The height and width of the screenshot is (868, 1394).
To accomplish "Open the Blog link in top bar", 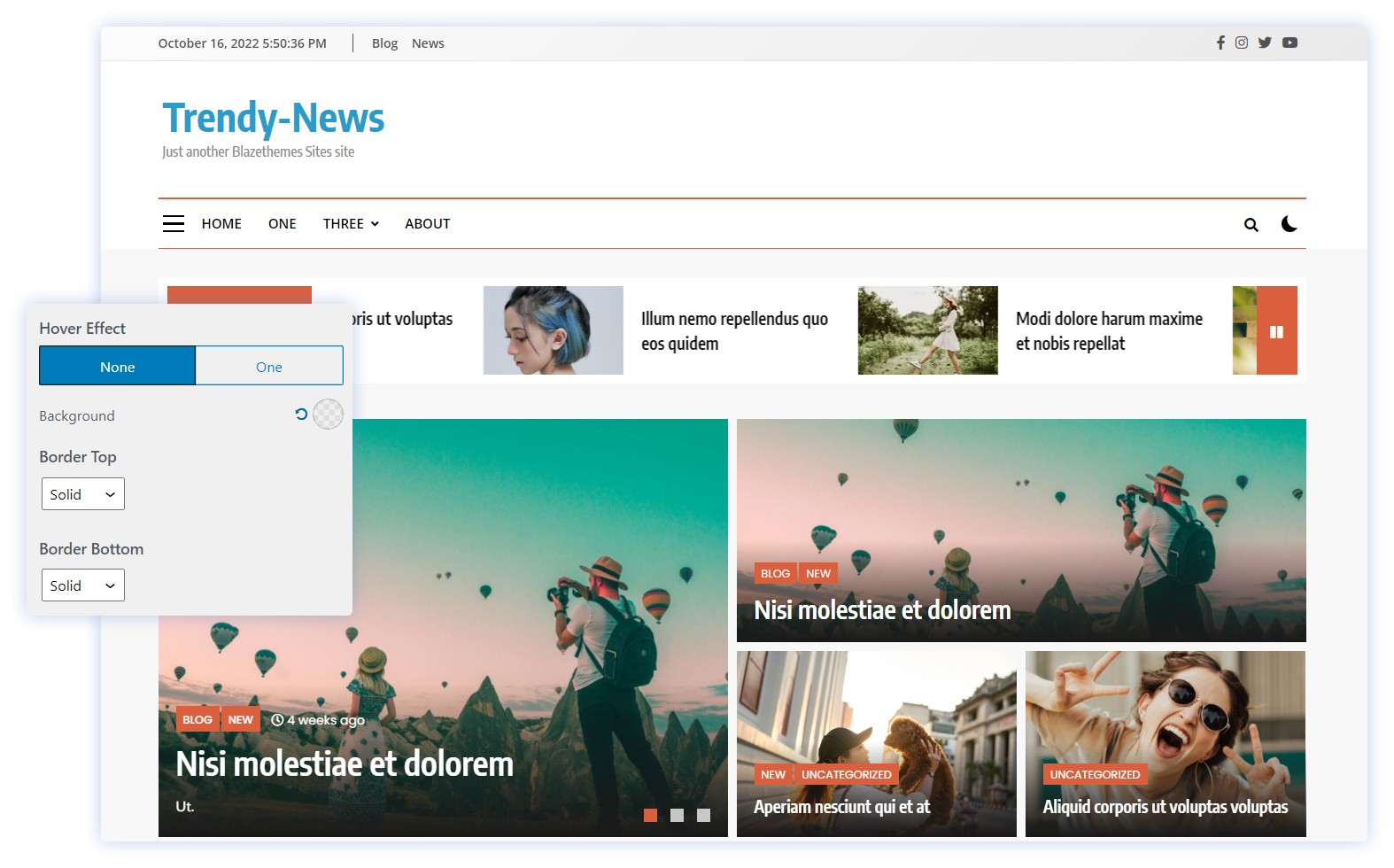I will (384, 43).
